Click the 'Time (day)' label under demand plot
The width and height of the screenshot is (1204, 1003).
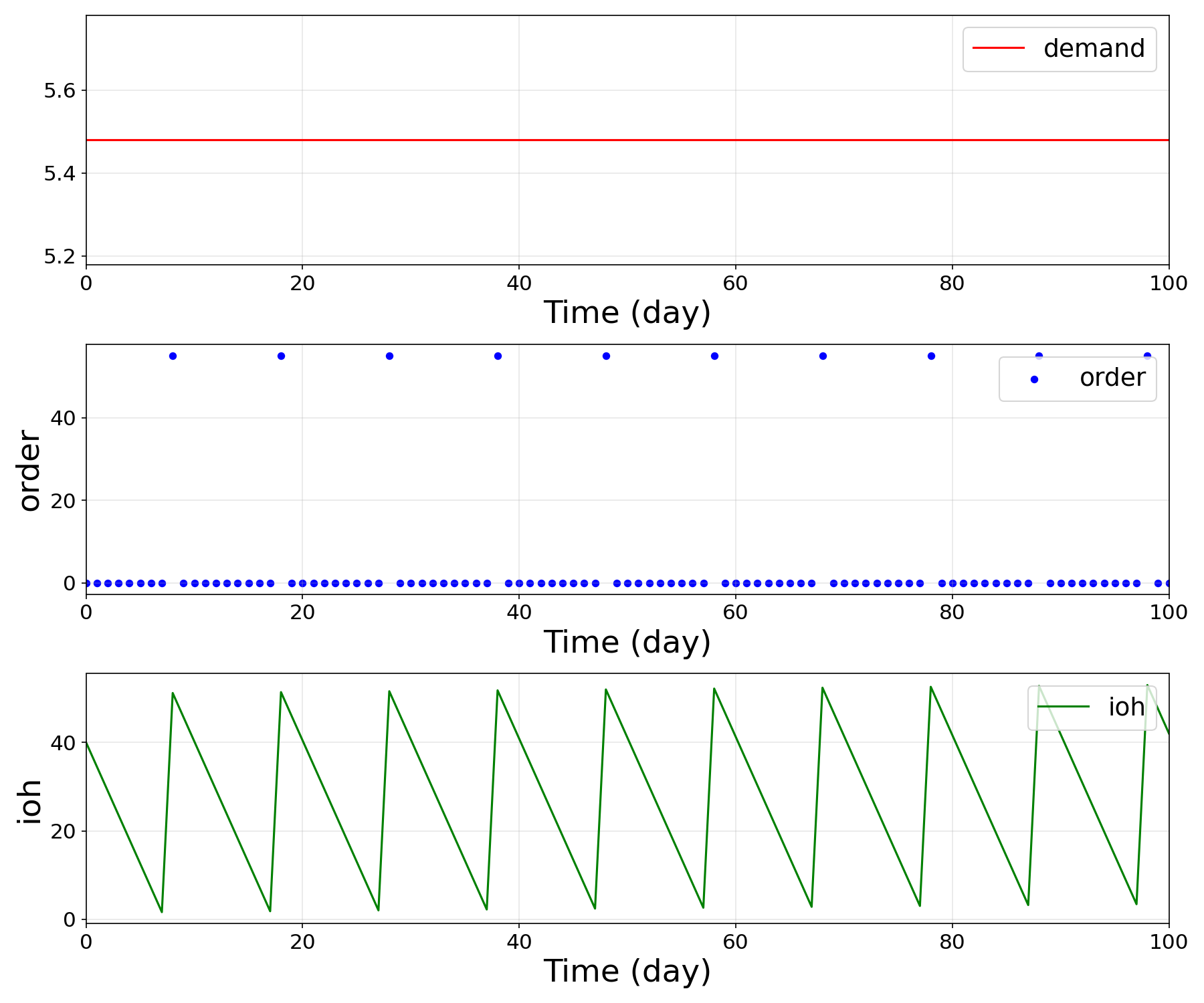pyautogui.click(x=627, y=313)
